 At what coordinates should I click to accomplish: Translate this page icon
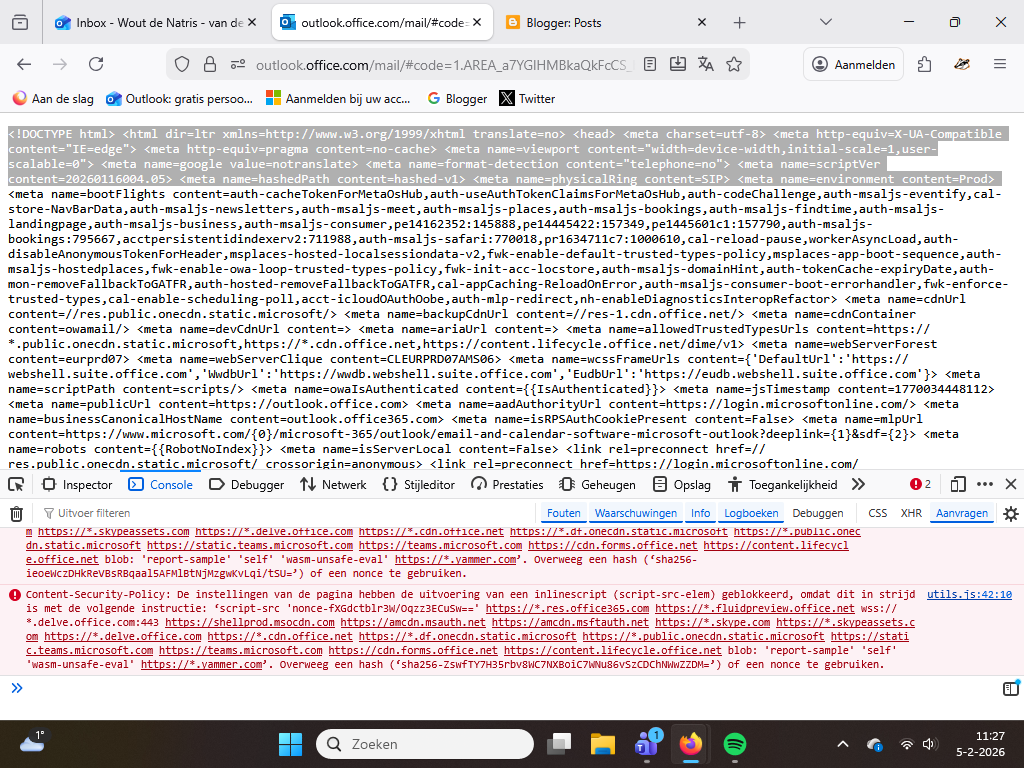pos(706,64)
